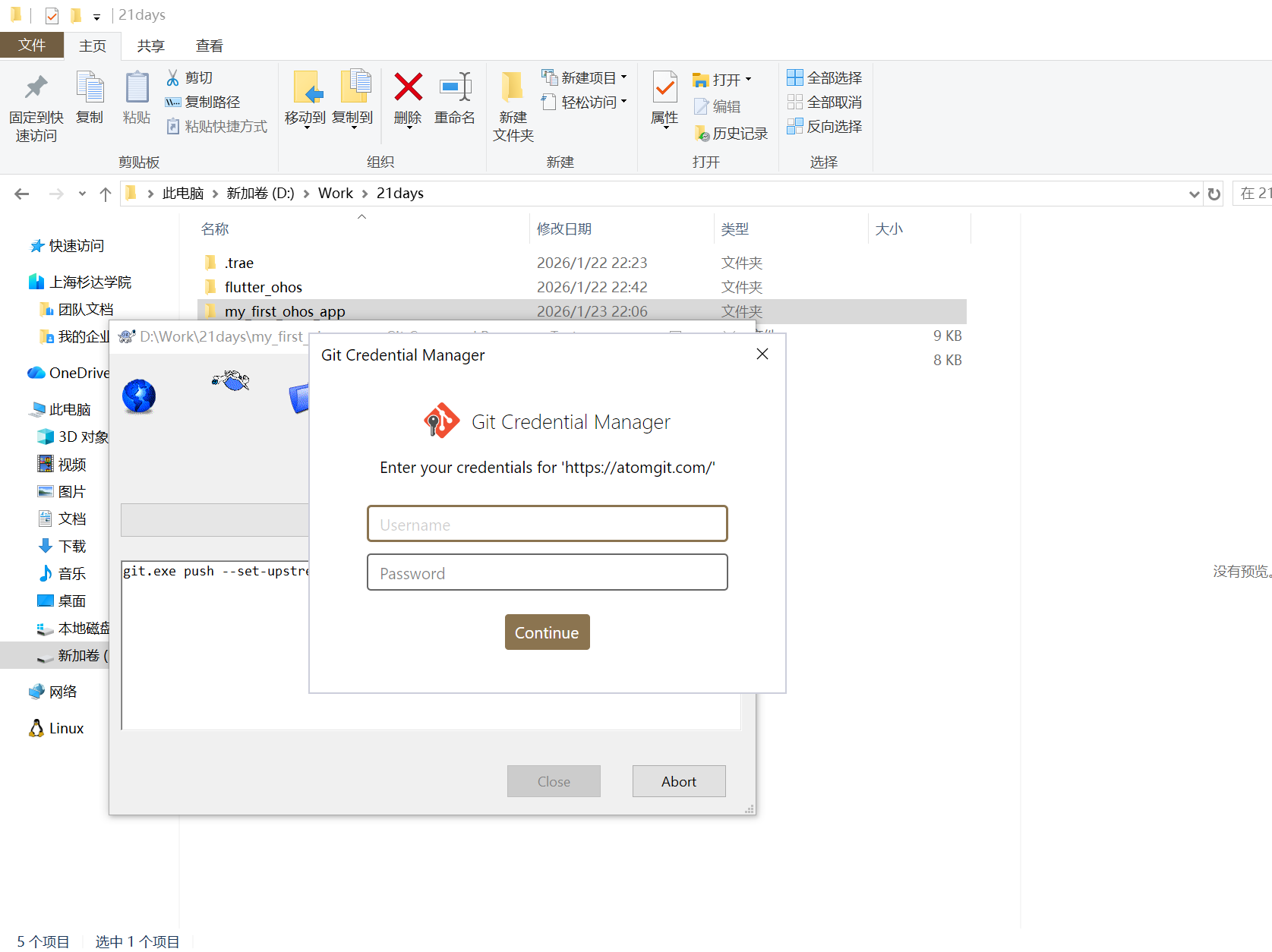1272x952 pixels.
Task: Click the Git Credential Manager logo
Action: coord(441,421)
